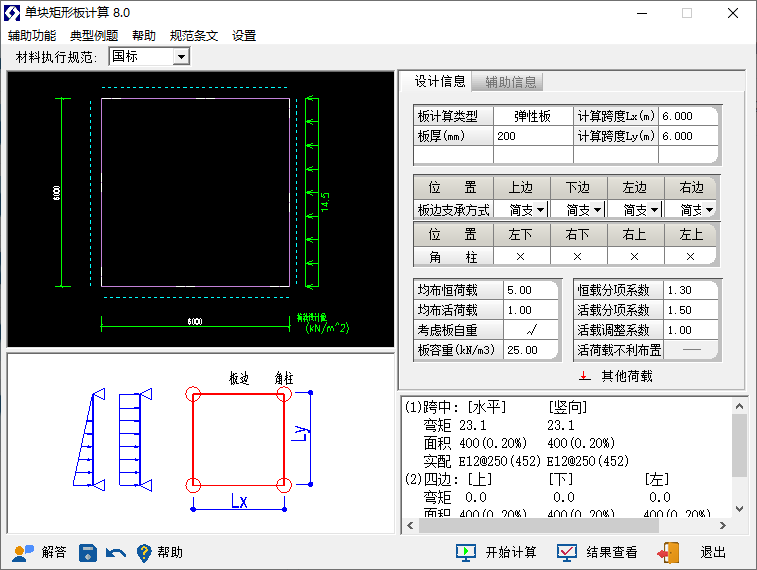Open the 材料执行规范 dropdown
The height and width of the screenshot is (570, 757).
181,57
